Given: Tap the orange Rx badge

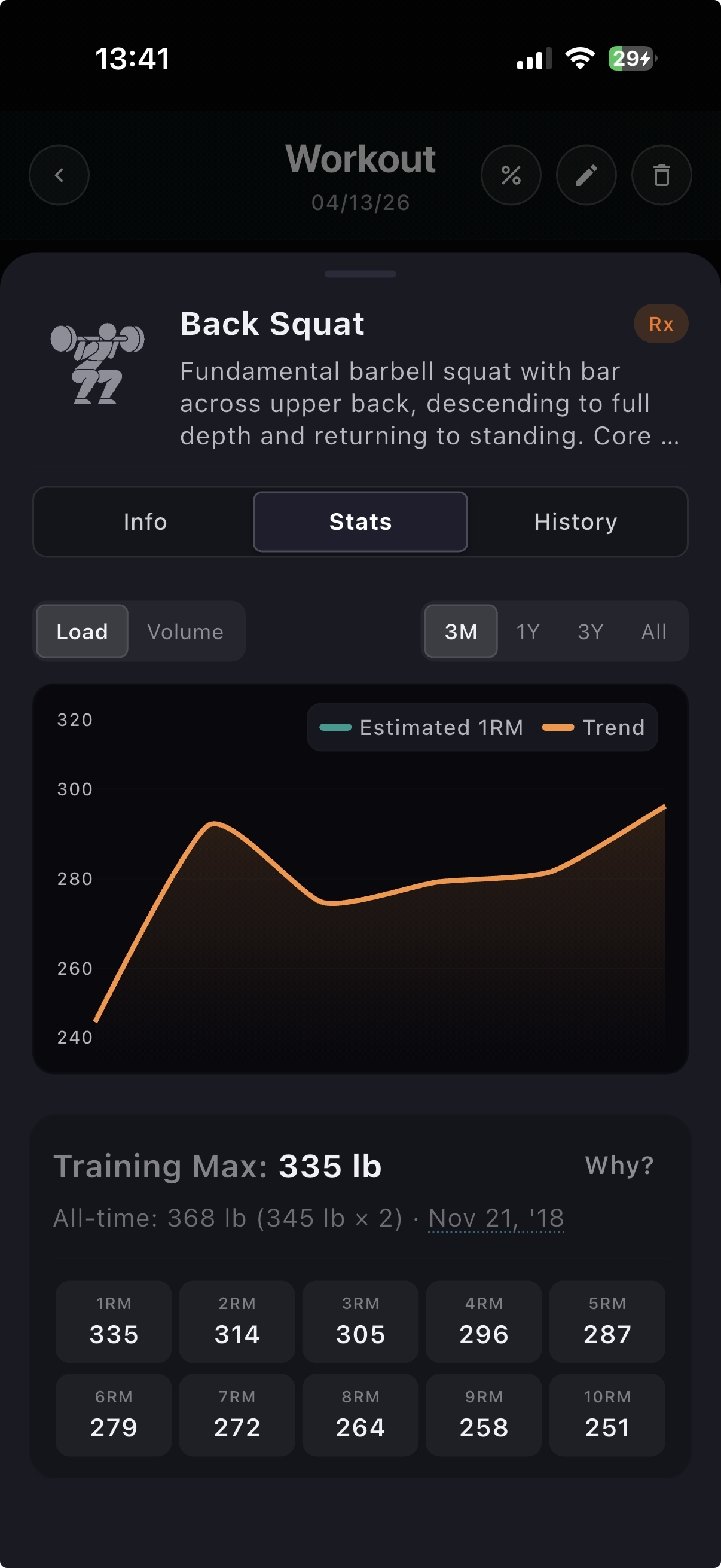Looking at the screenshot, I should 661,324.
